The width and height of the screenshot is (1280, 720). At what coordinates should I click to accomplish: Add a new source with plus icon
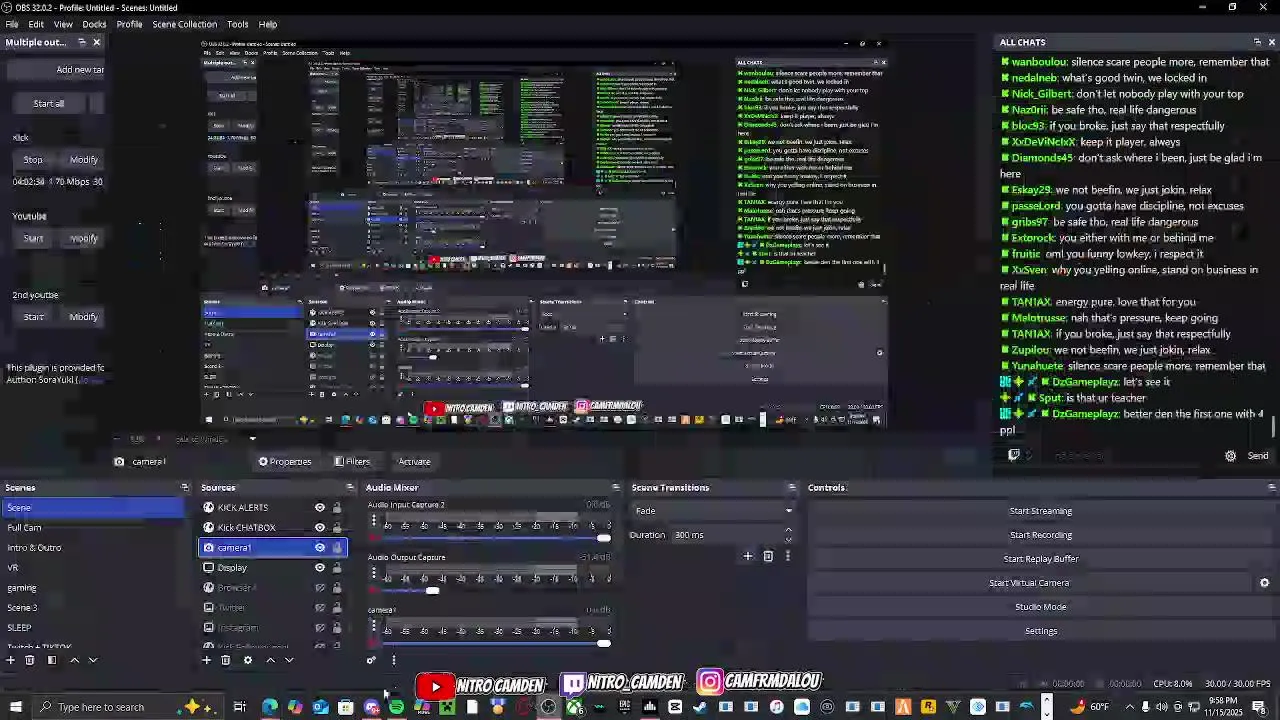(x=207, y=660)
